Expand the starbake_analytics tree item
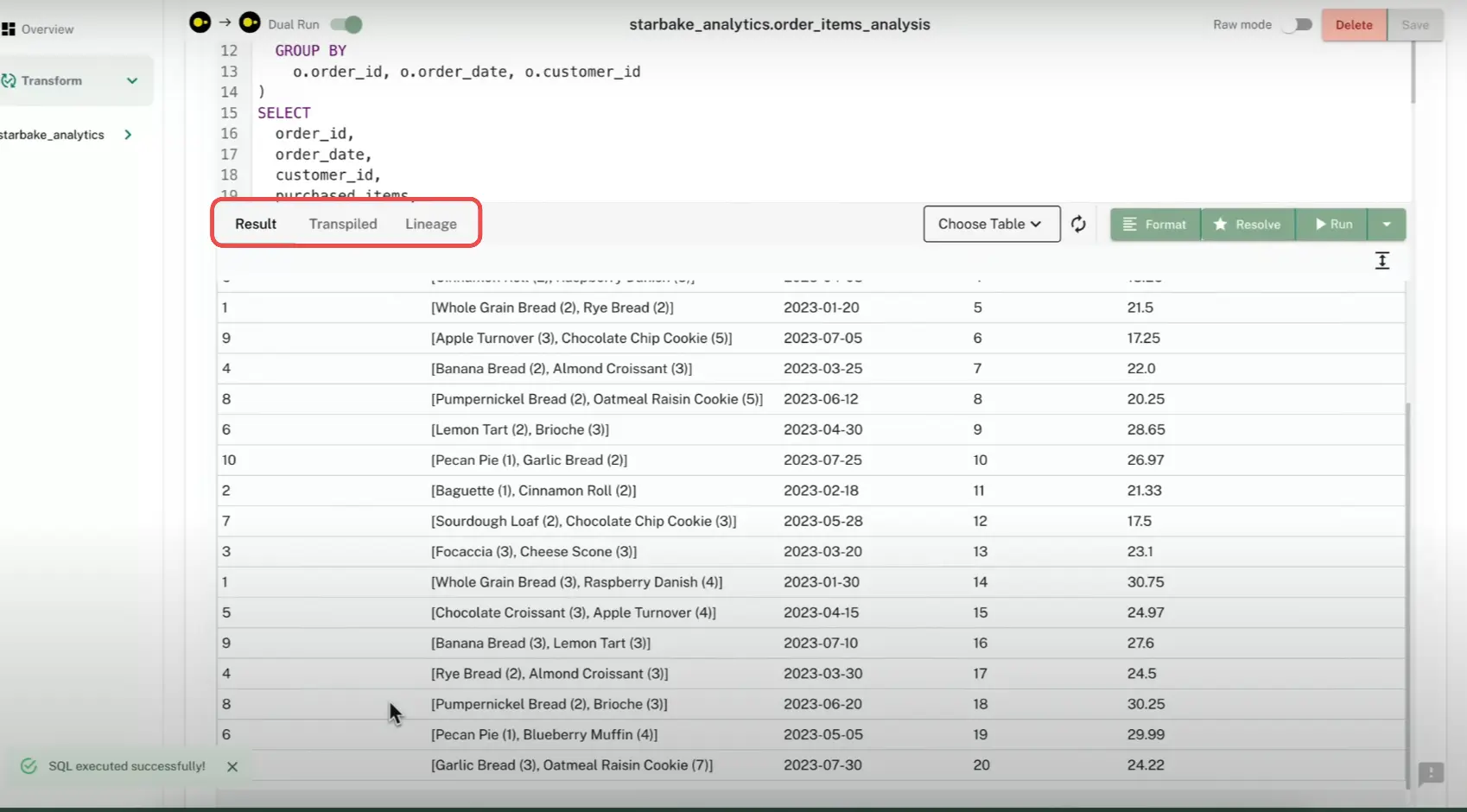Image resolution: width=1467 pixels, height=812 pixels. coord(128,135)
